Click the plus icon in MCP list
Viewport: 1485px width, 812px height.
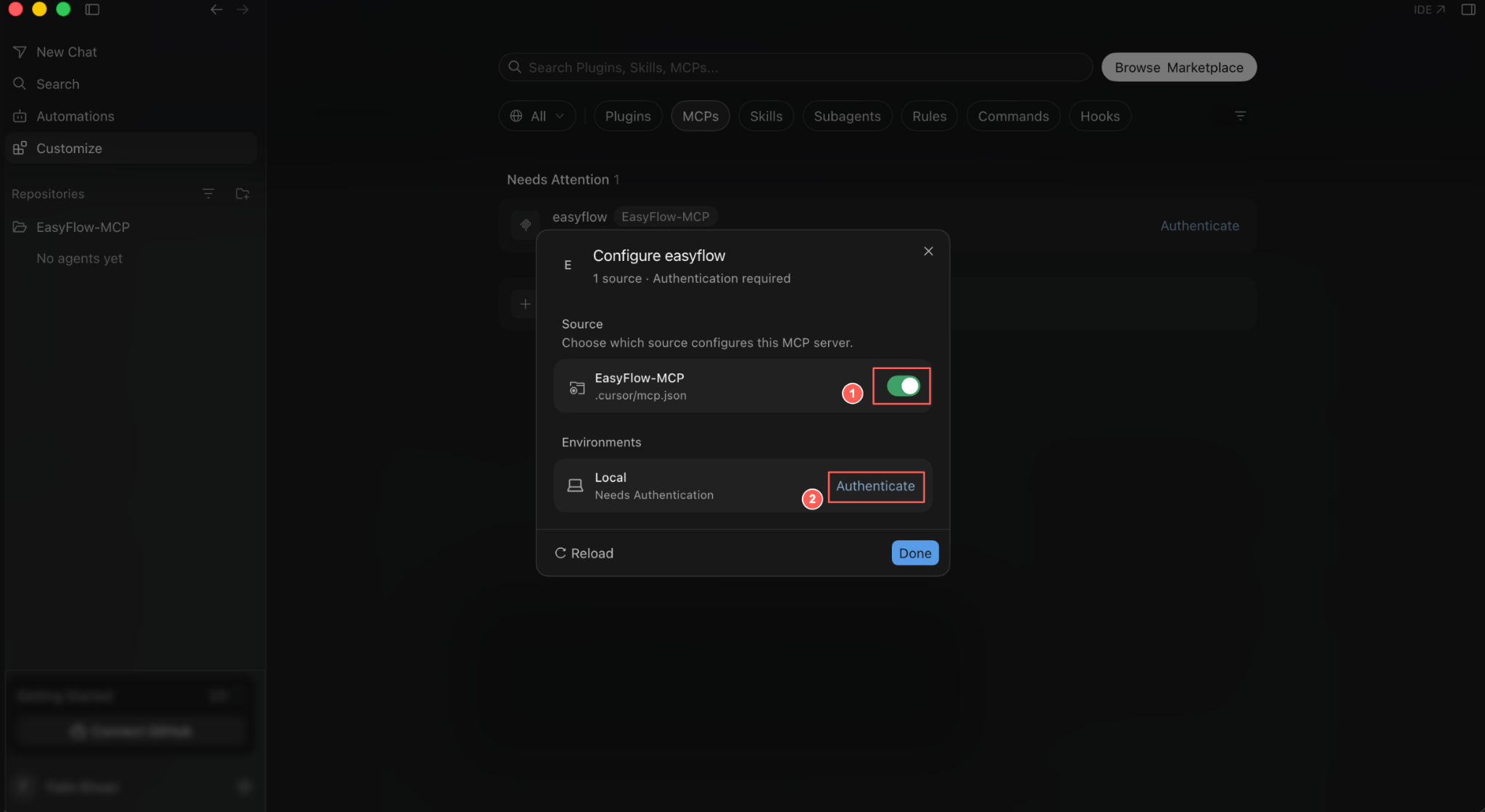click(526, 304)
